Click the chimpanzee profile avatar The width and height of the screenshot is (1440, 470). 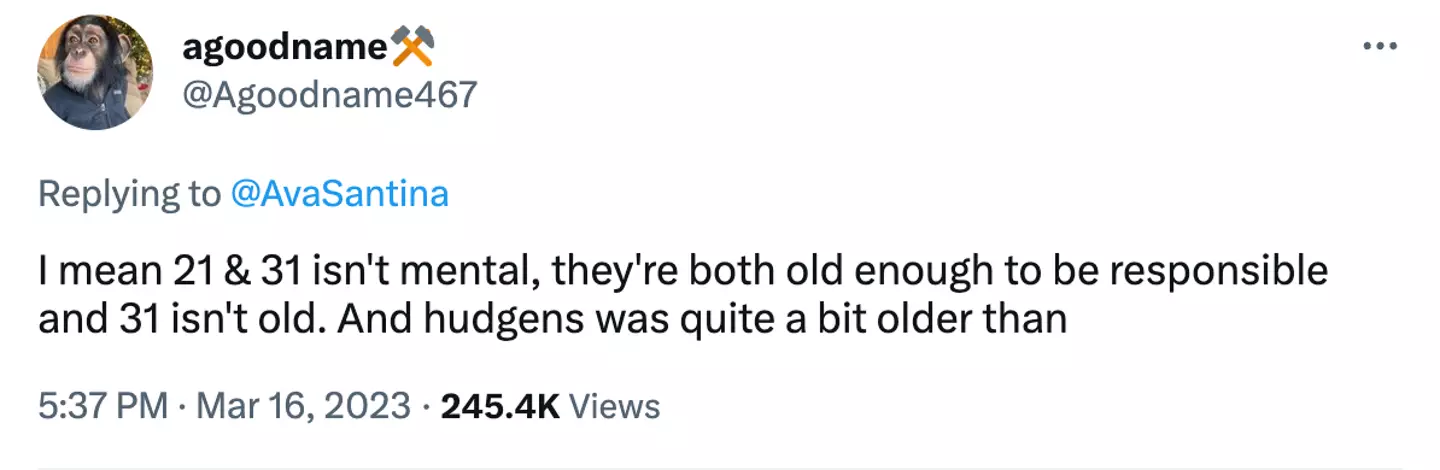(95, 72)
